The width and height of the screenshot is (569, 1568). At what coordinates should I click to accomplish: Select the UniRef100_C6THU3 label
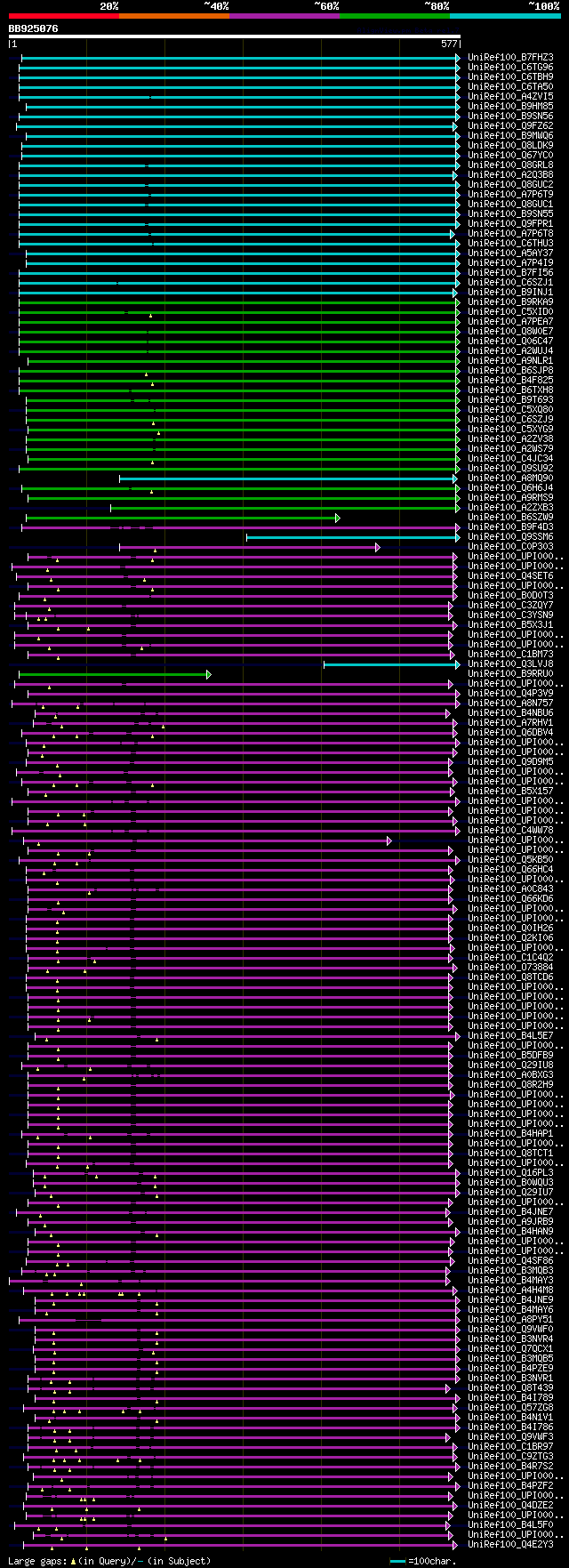click(x=510, y=244)
